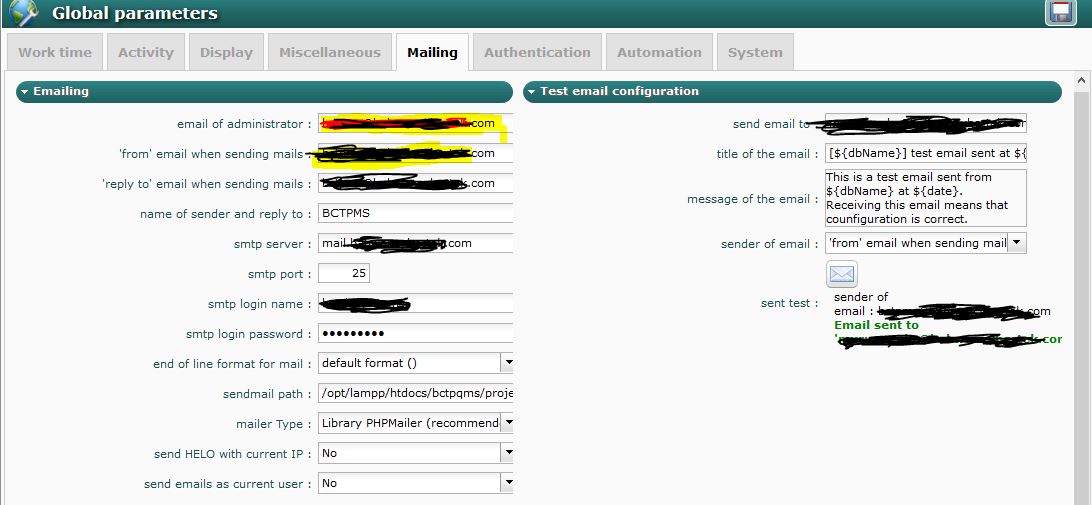The image size is (1092, 505).
Task: Open the mailer Type dropdown
Action: point(508,423)
